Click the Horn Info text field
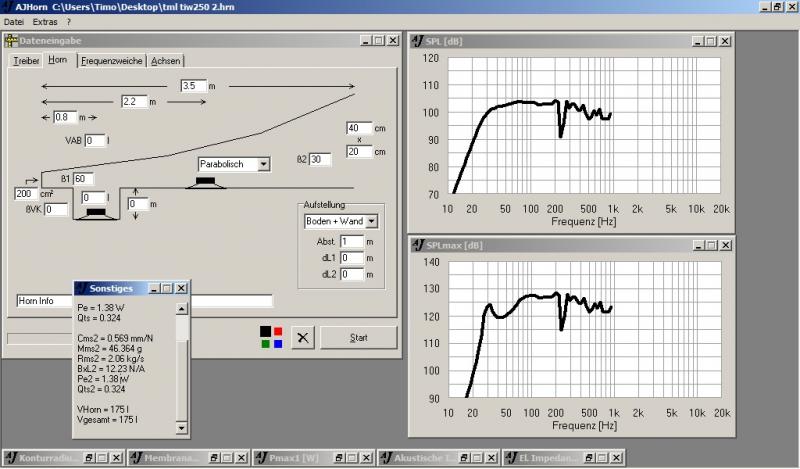Screen dimensions: 800x469 (x=144, y=301)
